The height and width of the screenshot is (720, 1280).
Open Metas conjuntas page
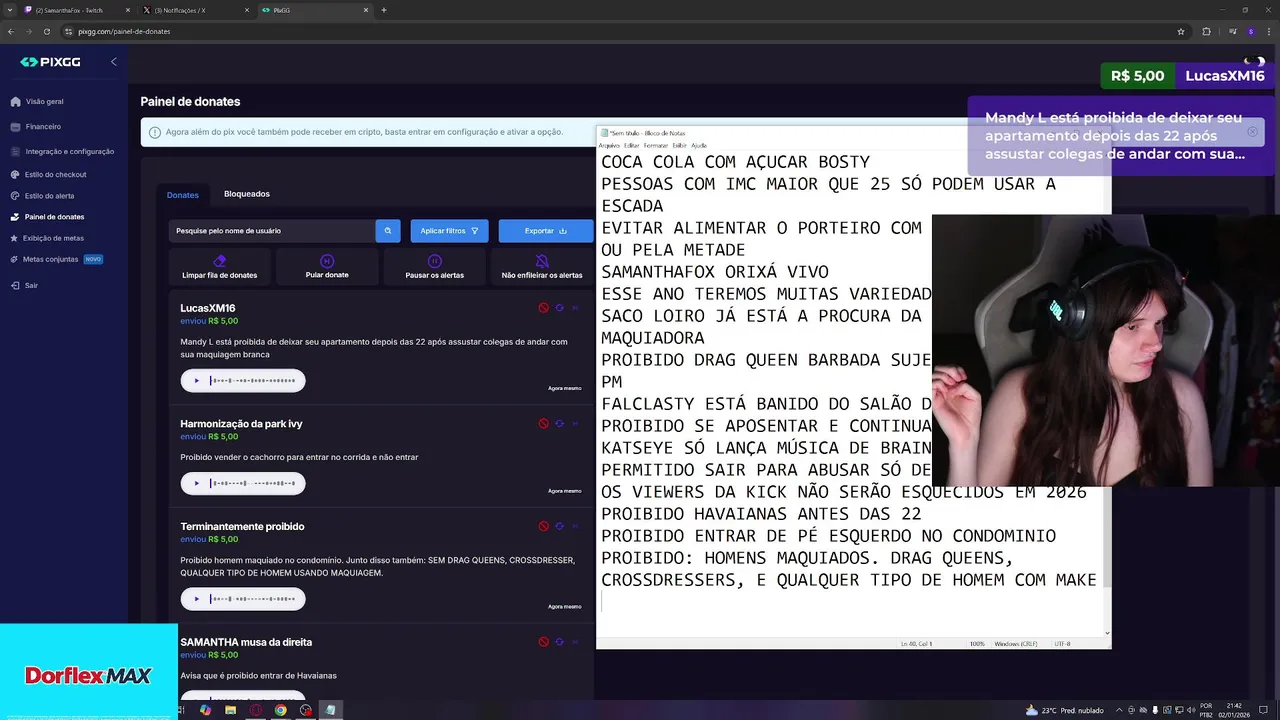coord(57,259)
